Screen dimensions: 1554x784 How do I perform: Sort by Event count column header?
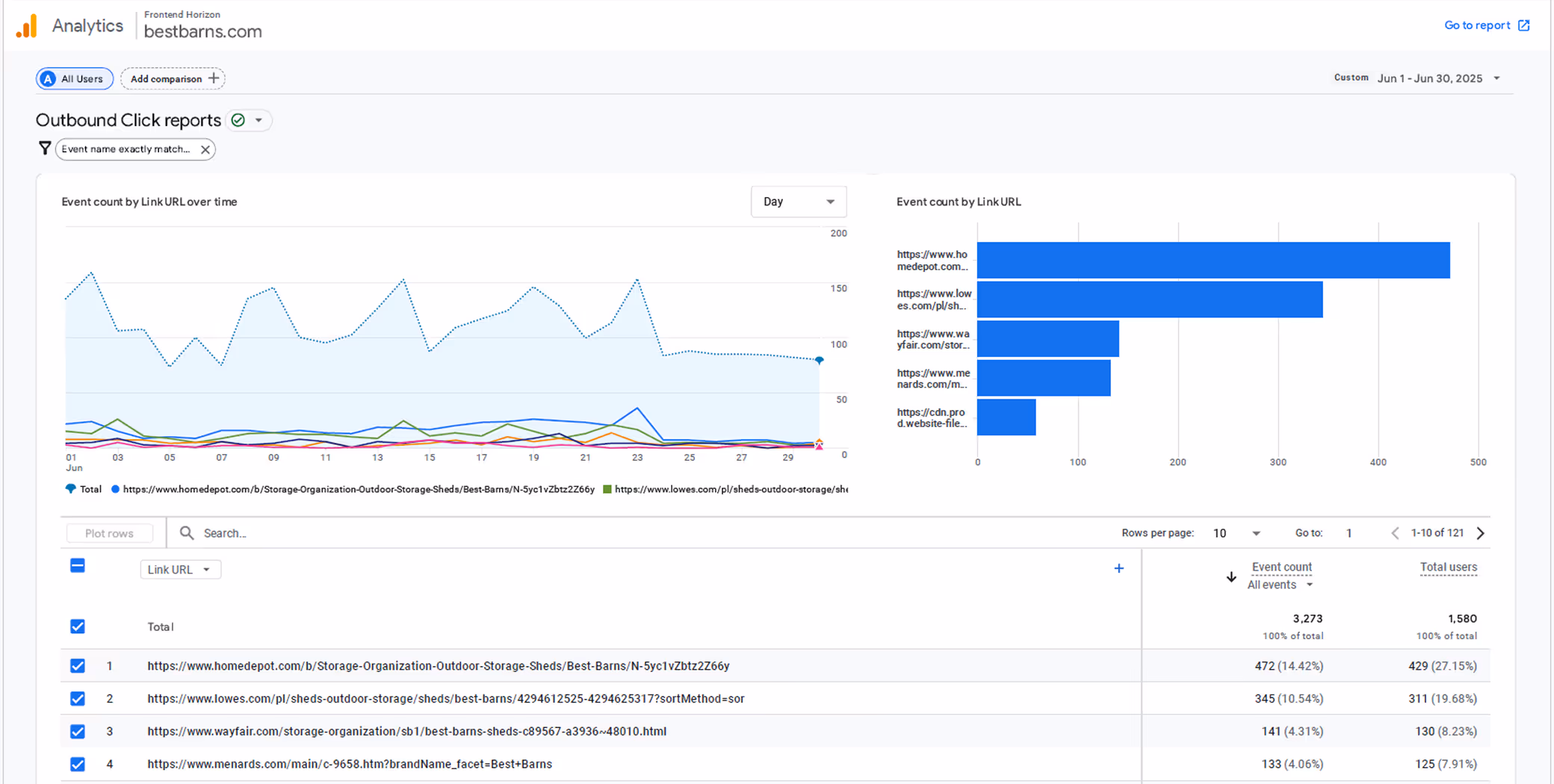[1282, 567]
